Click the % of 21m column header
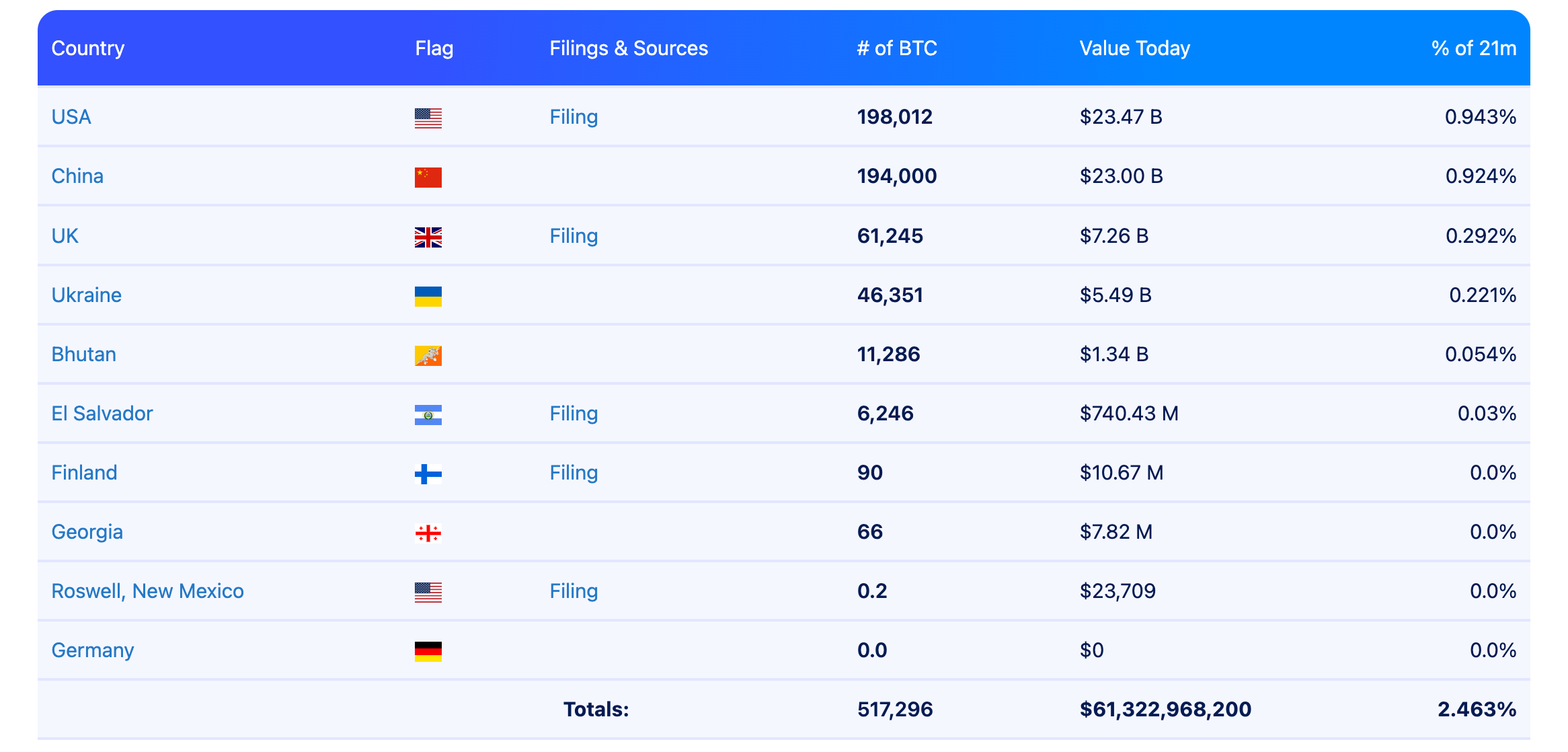This screenshot has width=1568, height=752. (x=1473, y=48)
